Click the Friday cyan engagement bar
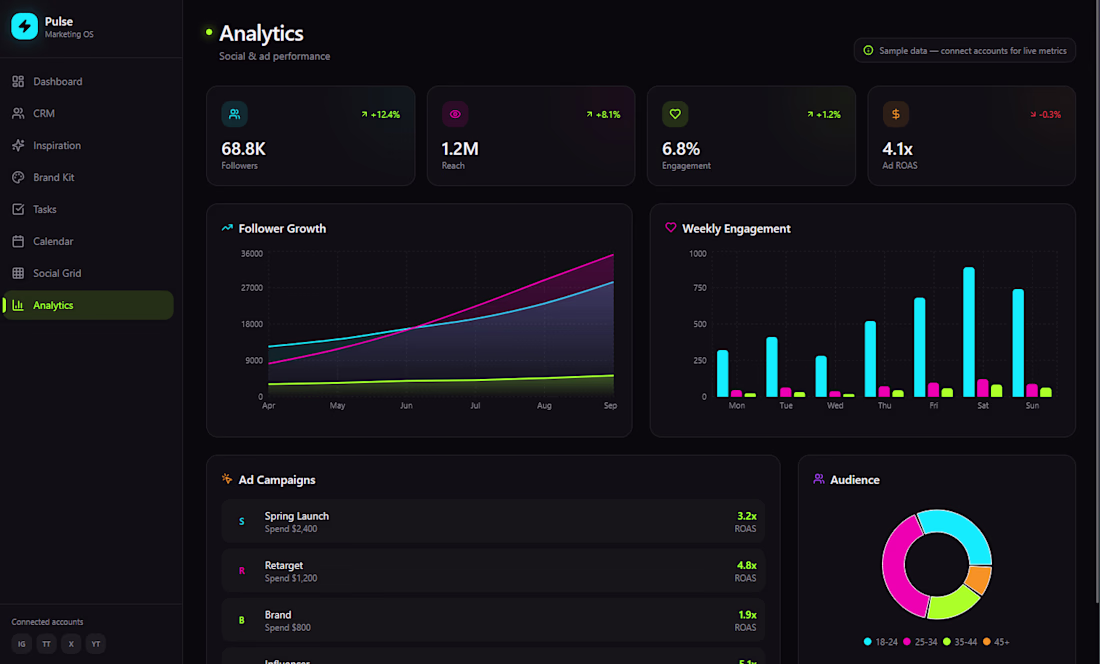 pos(920,347)
